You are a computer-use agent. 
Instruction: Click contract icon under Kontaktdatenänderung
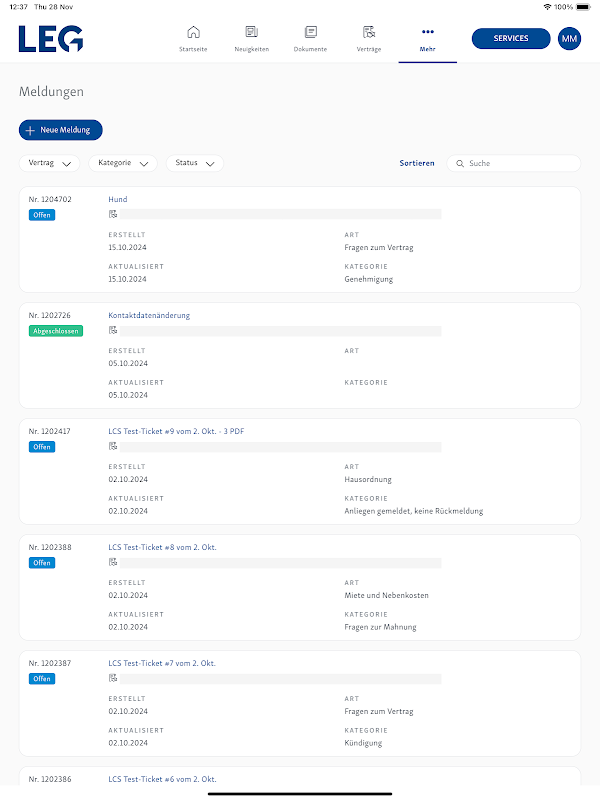pos(113,330)
